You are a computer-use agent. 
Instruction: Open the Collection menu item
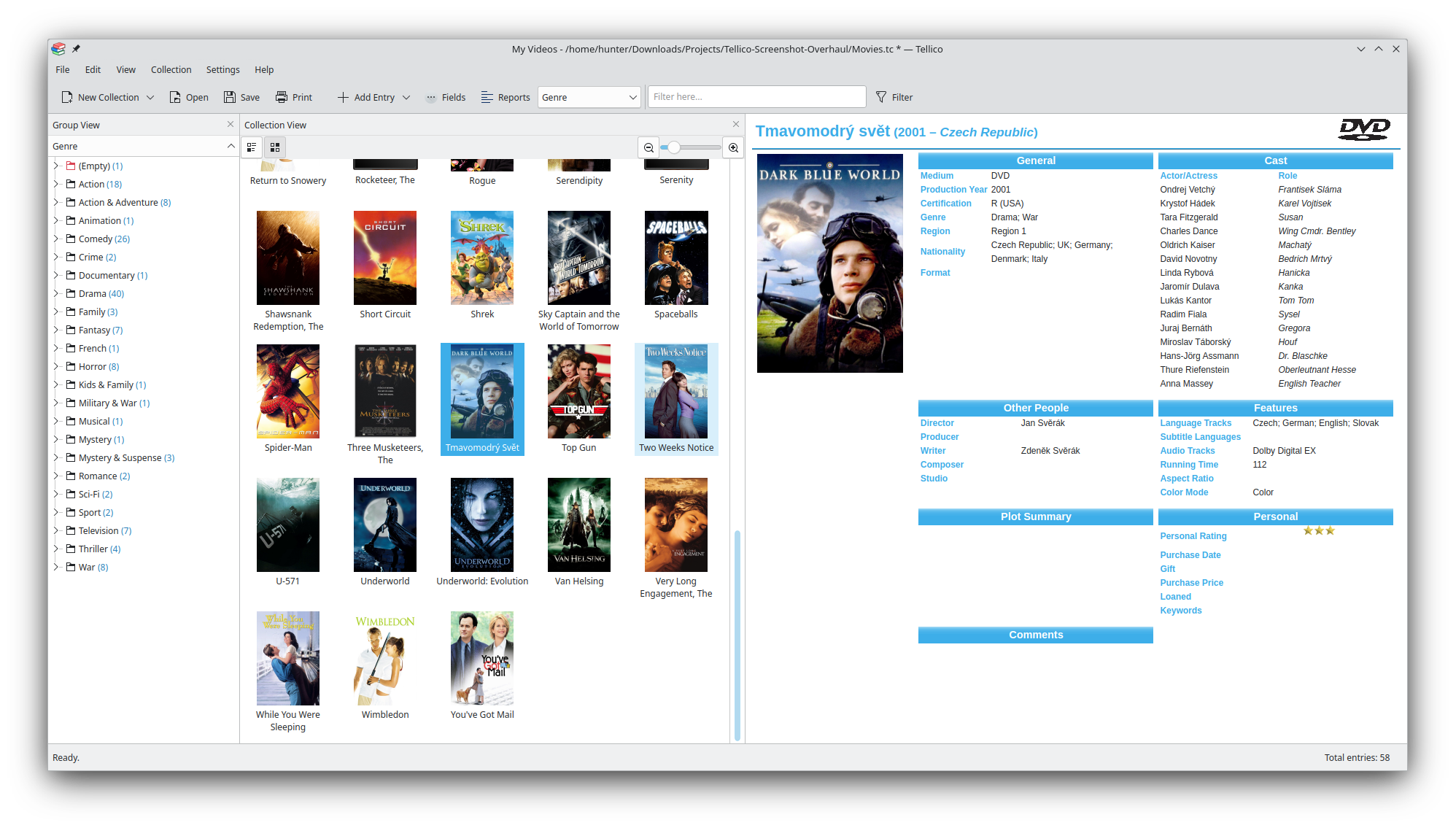[x=169, y=69]
